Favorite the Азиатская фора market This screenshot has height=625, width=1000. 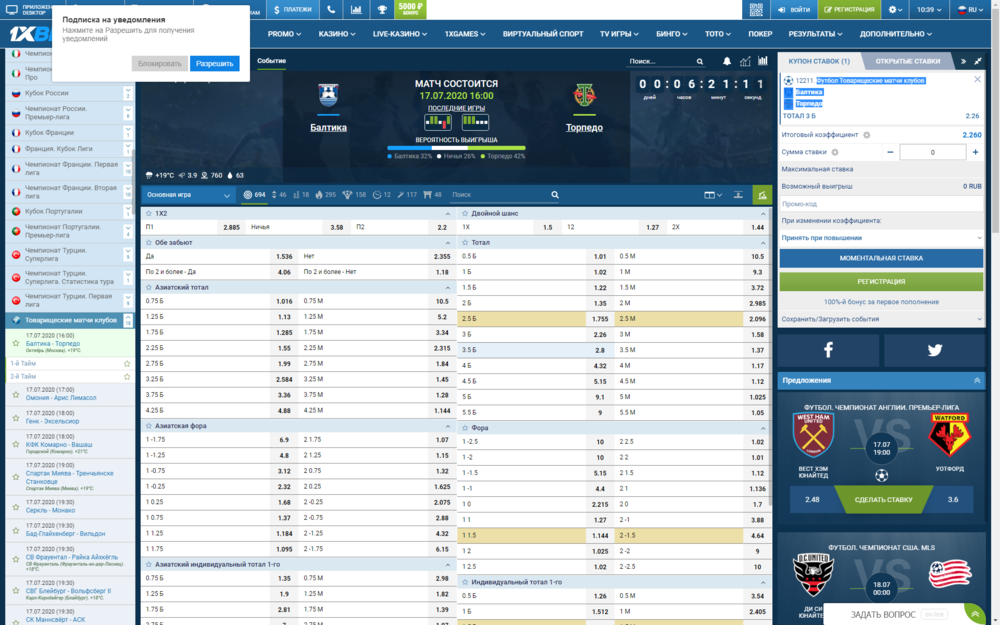149,426
